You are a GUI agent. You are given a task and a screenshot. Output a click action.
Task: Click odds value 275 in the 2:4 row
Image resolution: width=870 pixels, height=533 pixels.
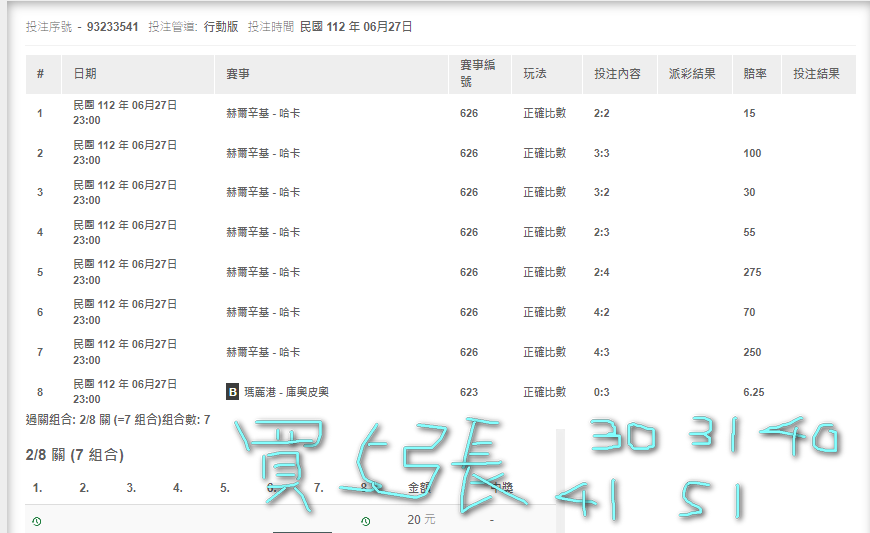point(752,272)
